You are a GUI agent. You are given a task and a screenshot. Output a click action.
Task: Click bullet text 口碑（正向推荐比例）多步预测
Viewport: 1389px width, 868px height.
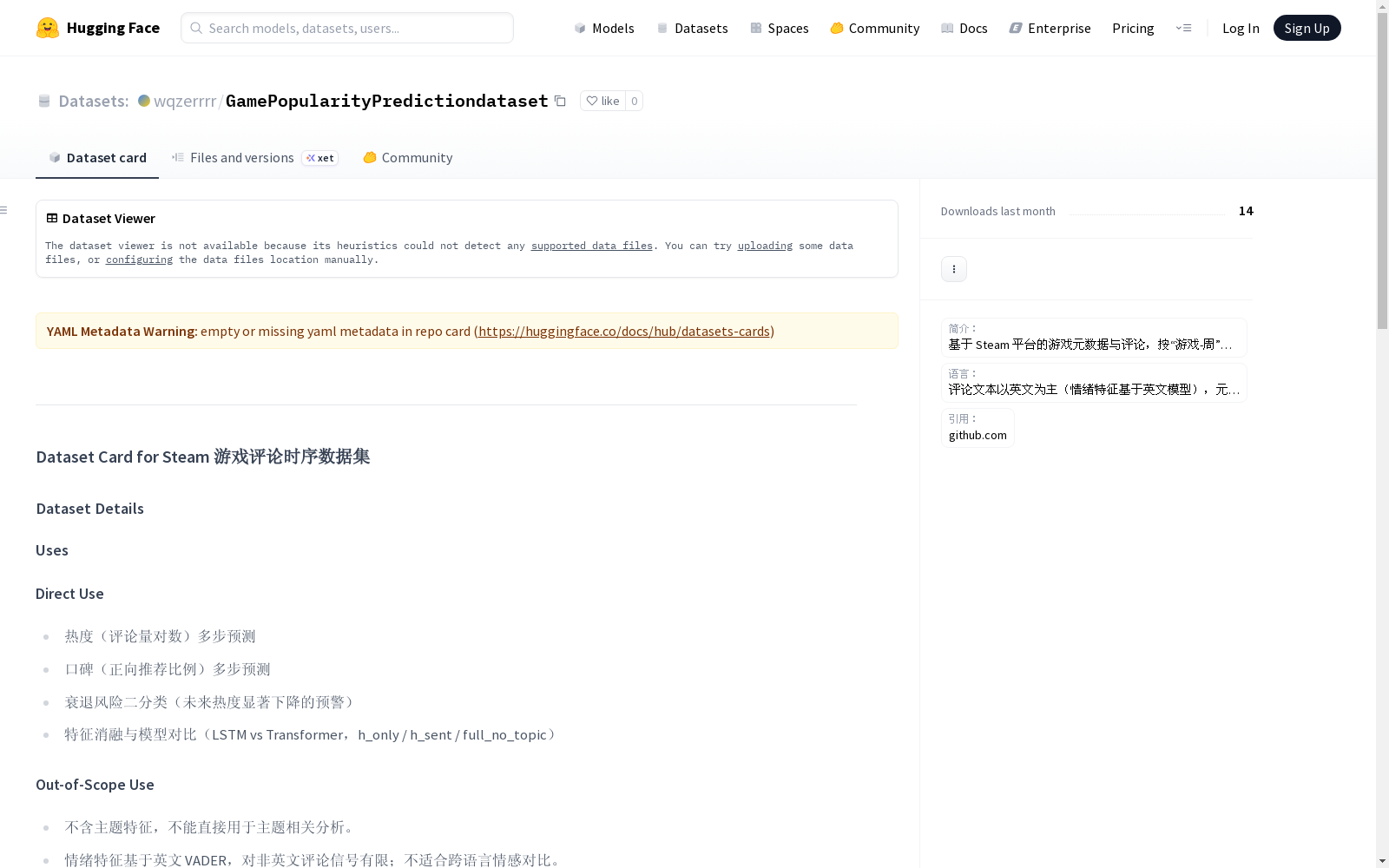point(168,669)
